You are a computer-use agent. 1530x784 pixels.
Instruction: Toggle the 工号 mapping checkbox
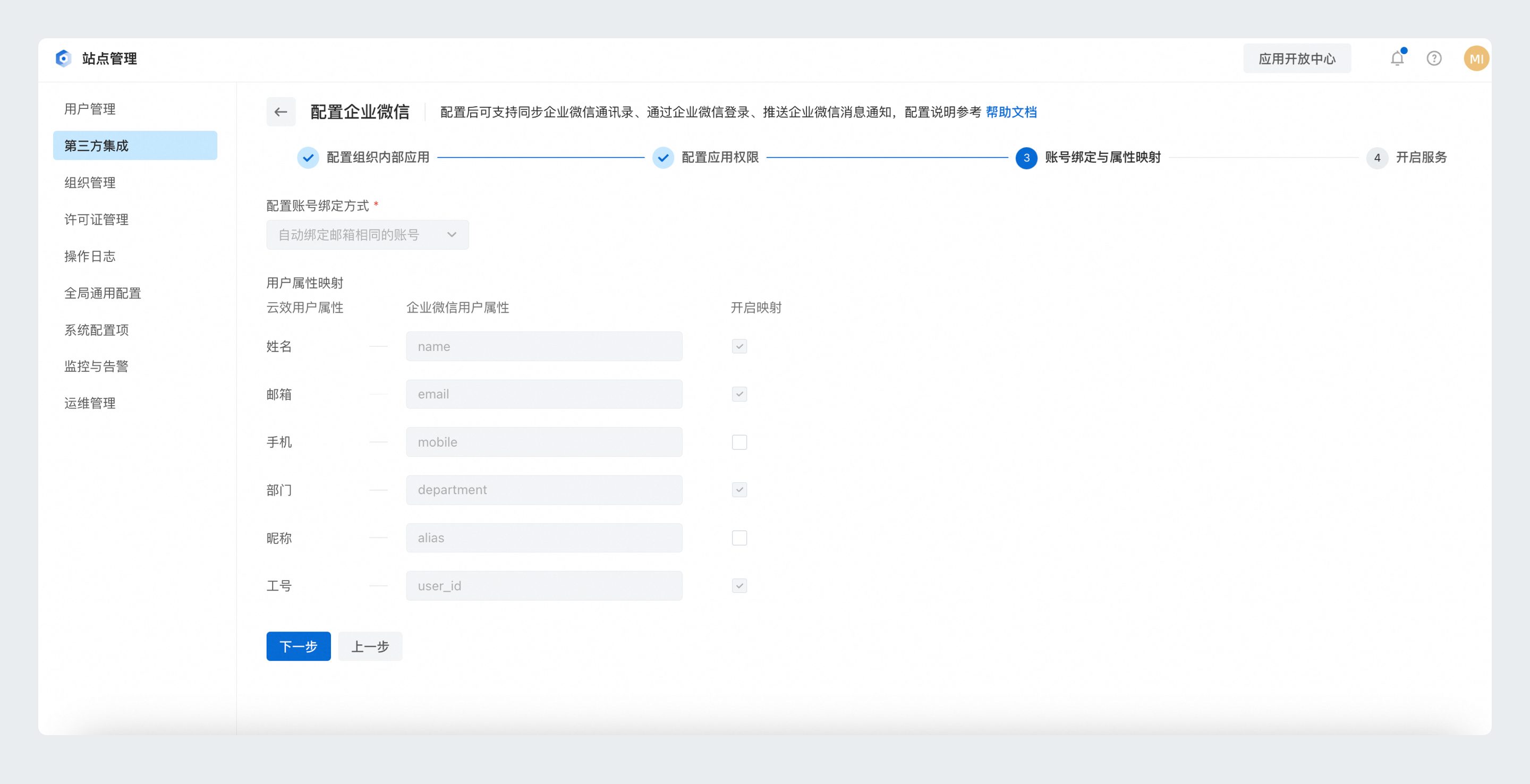(x=739, y=586)
